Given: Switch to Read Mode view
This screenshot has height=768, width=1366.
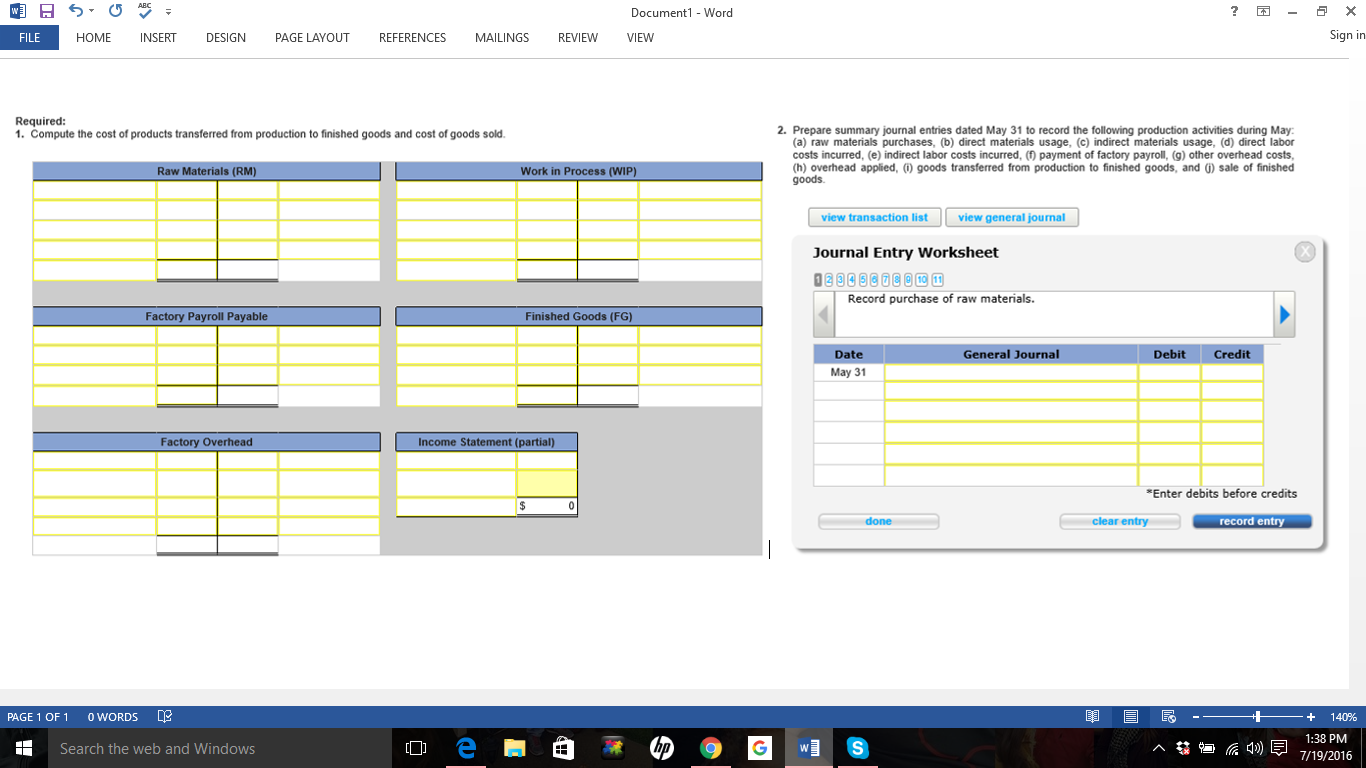Looking at the screenshot, I should tap(1093, 717).
